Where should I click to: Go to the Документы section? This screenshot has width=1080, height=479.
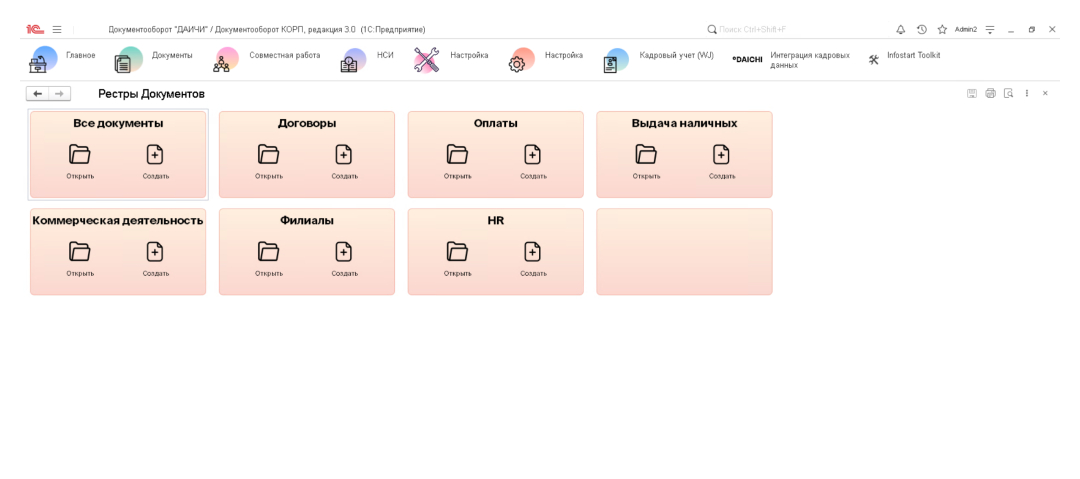pos(154,59)
